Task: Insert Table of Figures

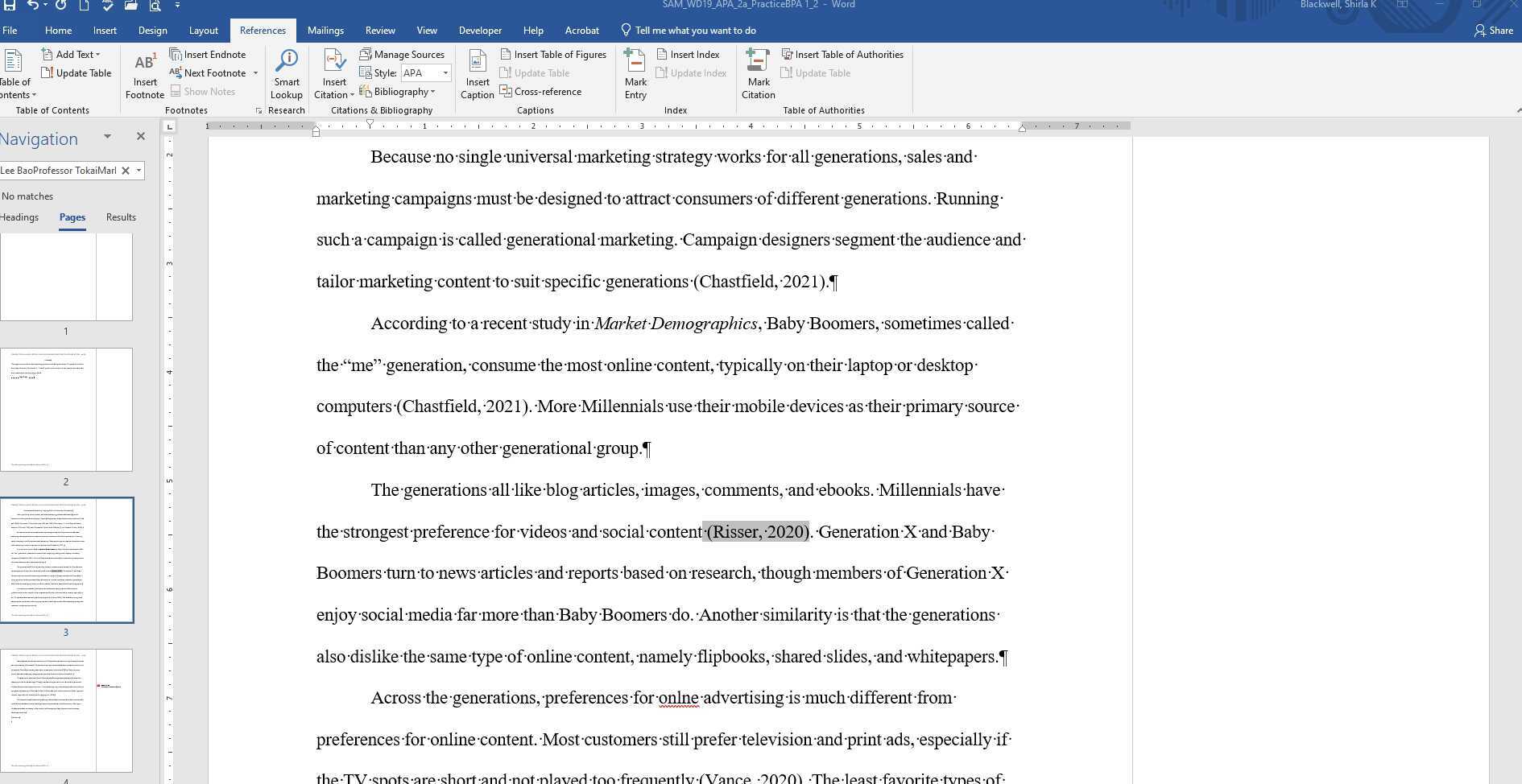Action: [x=553, y=54]
